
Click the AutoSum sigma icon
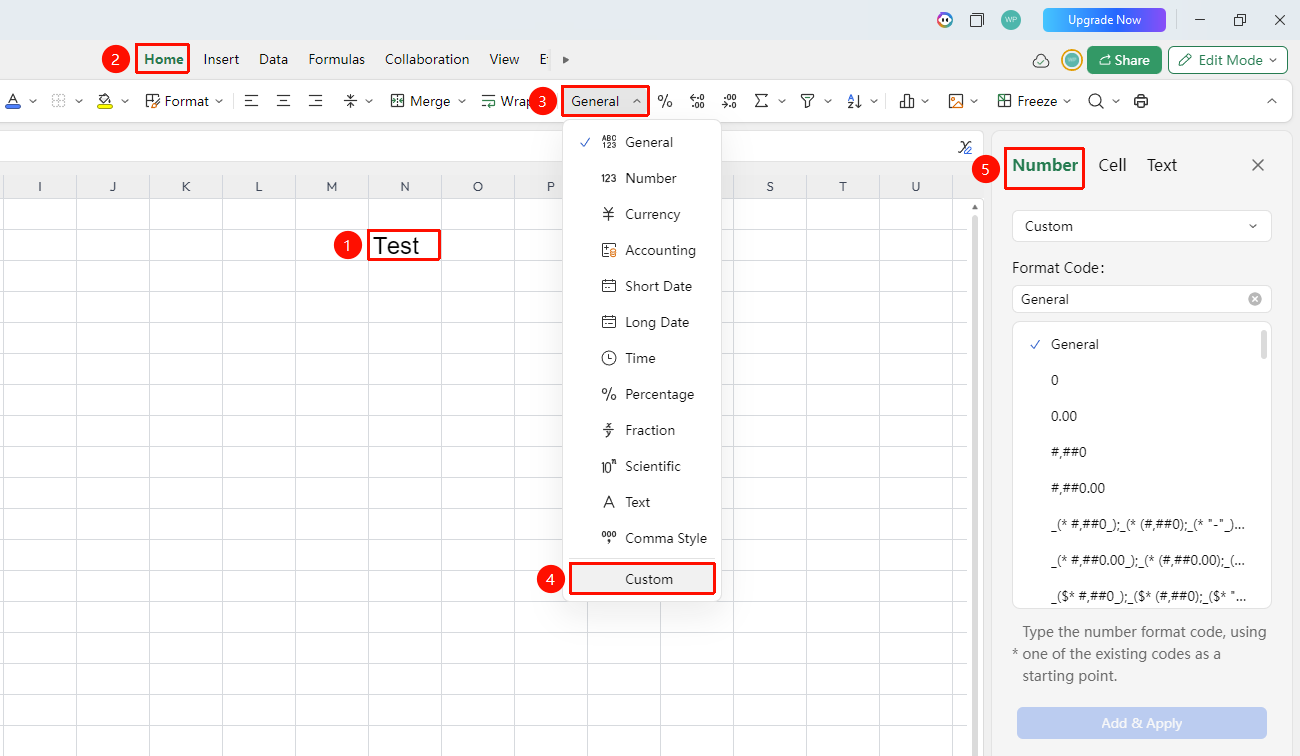coord(761,101)
